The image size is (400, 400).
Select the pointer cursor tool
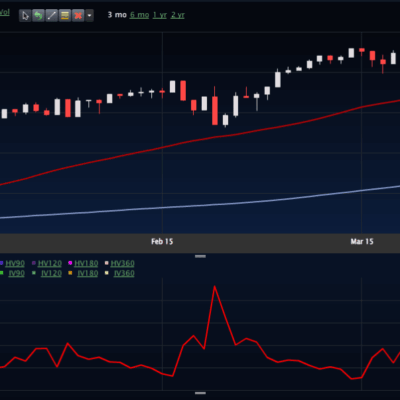click(x=25, y=15)
